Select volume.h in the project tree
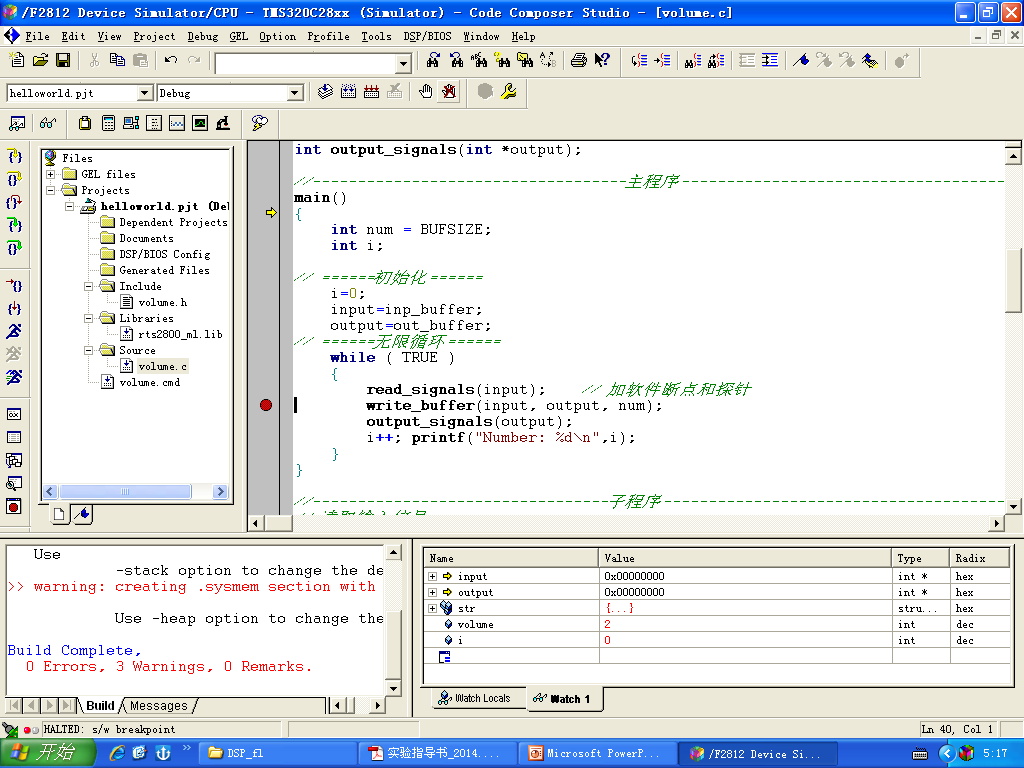The width and height of the screenshot is (1024, 768). pos(163,302)
